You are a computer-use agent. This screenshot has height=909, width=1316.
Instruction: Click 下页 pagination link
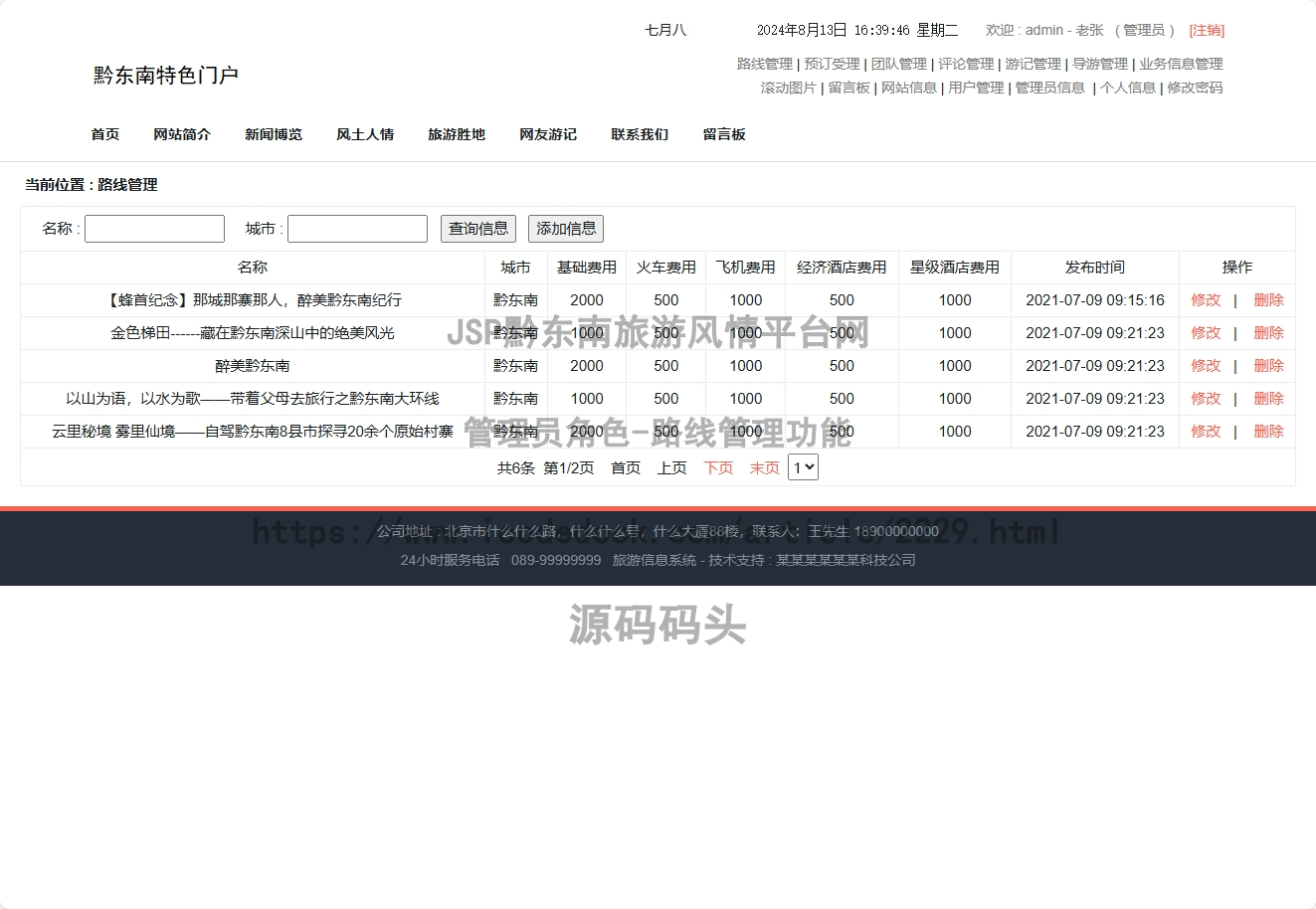[718, 468]
